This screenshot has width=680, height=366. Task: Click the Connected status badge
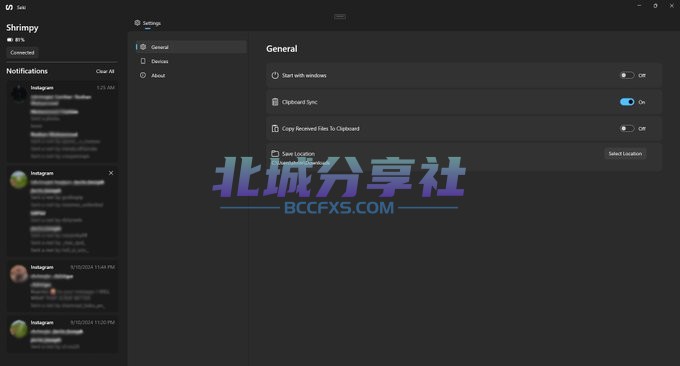[22, 52]
